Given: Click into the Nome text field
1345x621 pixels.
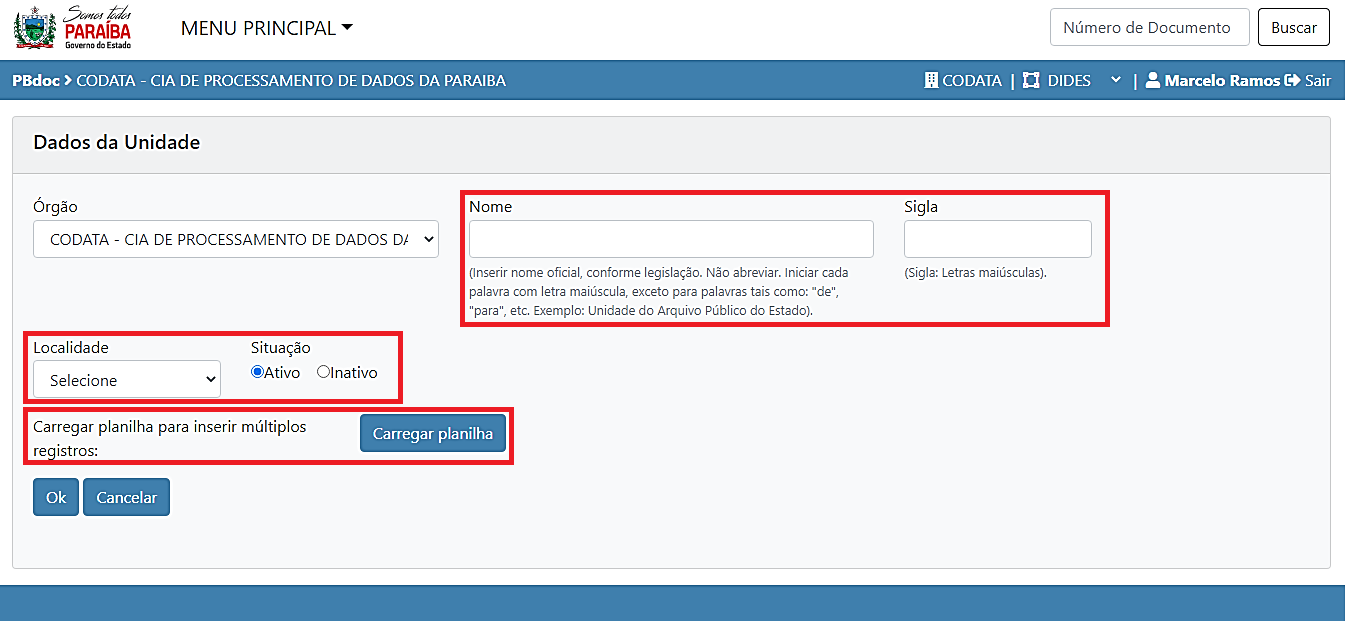Looking at the screenshot, I should 671,239.
